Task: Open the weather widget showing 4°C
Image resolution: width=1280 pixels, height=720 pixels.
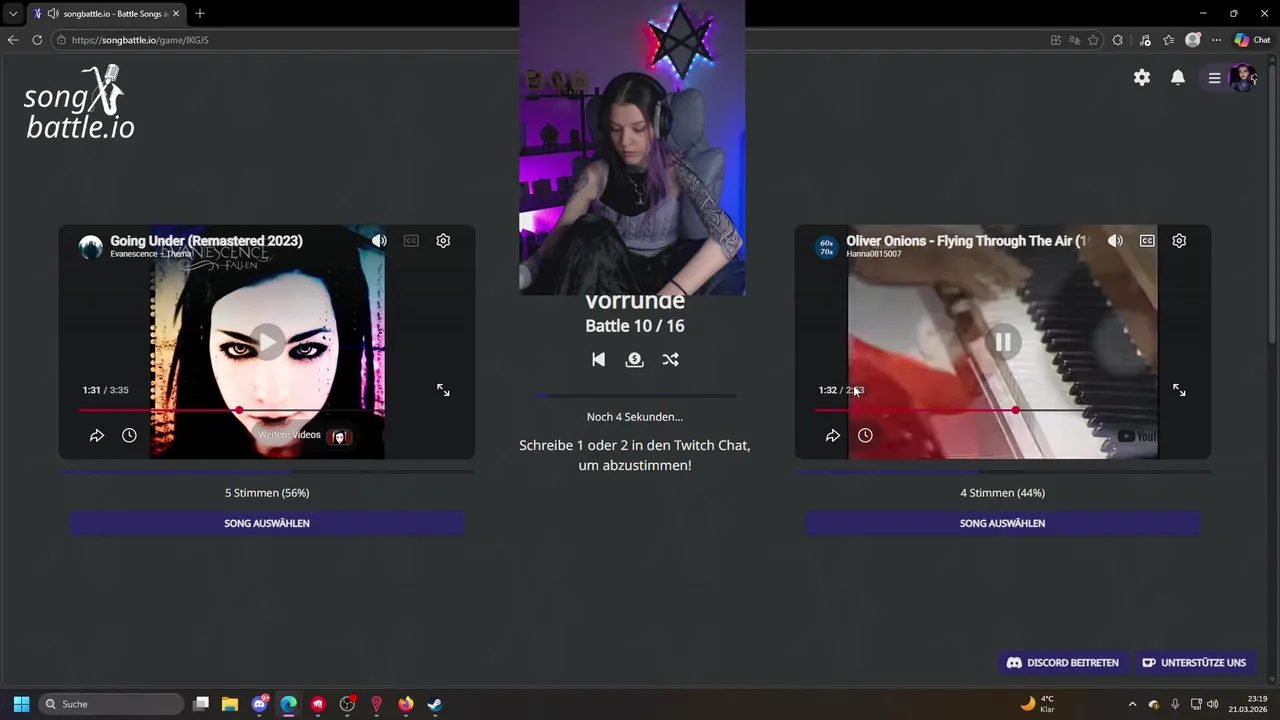Action: click(x=1038, y=704)
